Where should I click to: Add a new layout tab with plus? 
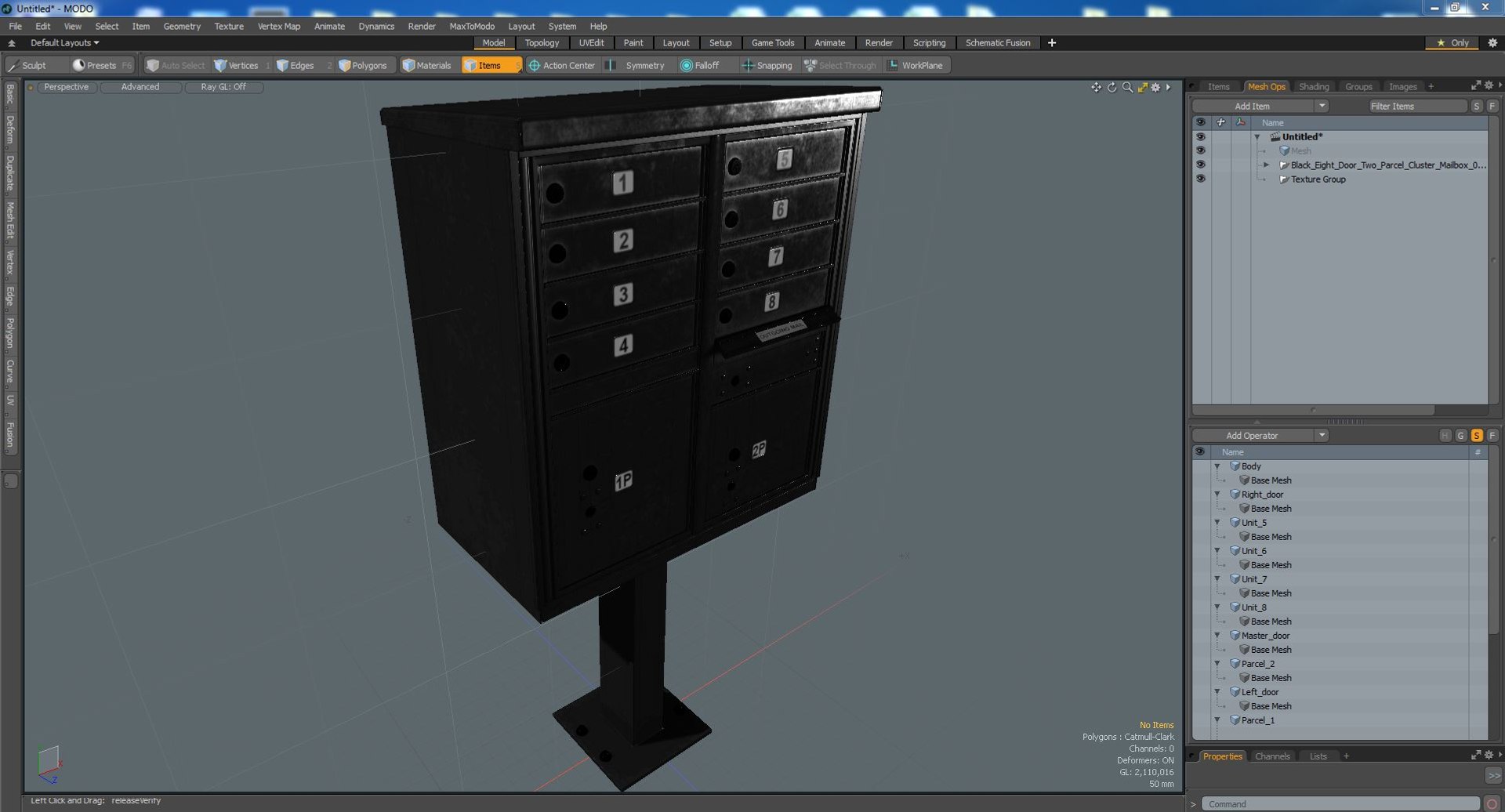coord(1052,43)
